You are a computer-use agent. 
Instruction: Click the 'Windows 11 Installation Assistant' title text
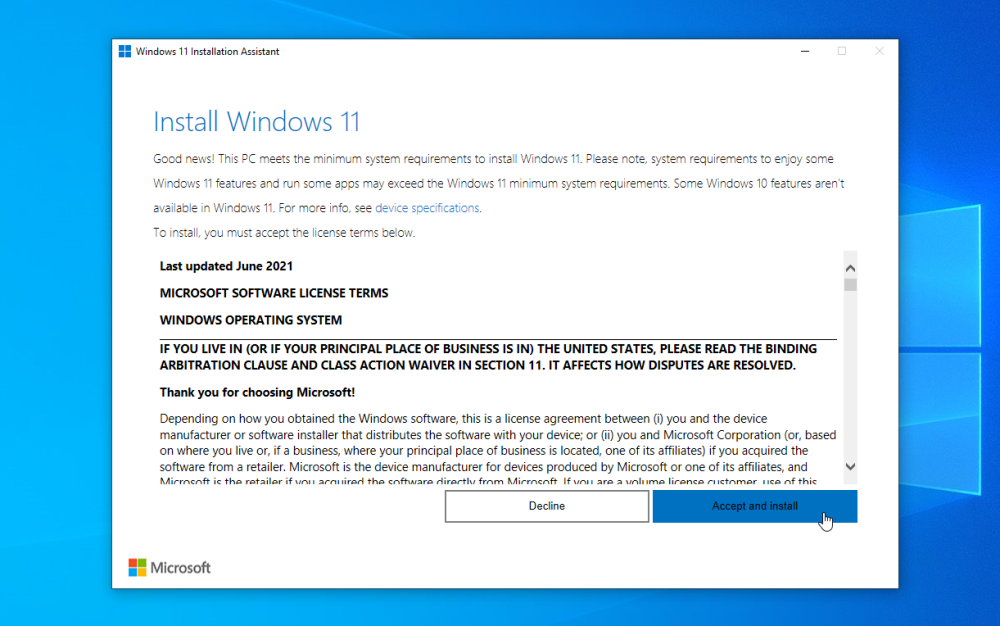click(207, 52)
